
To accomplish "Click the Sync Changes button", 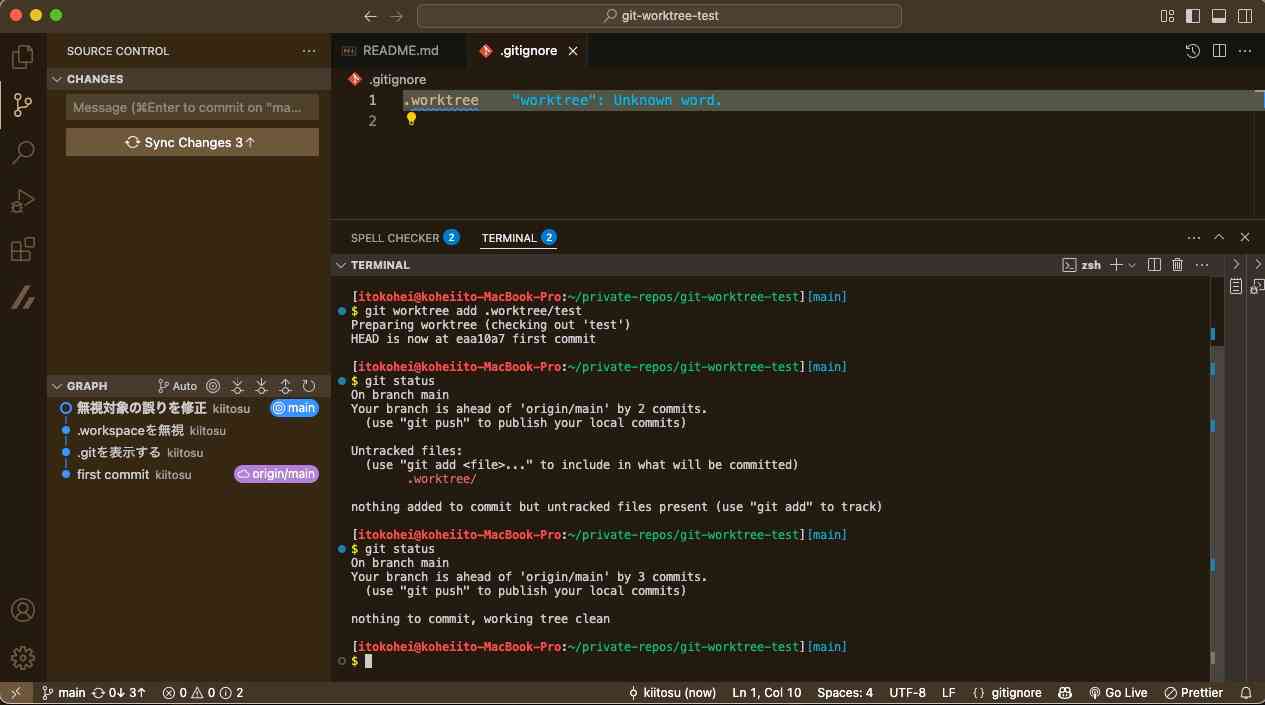I will [x=192, y=143].
